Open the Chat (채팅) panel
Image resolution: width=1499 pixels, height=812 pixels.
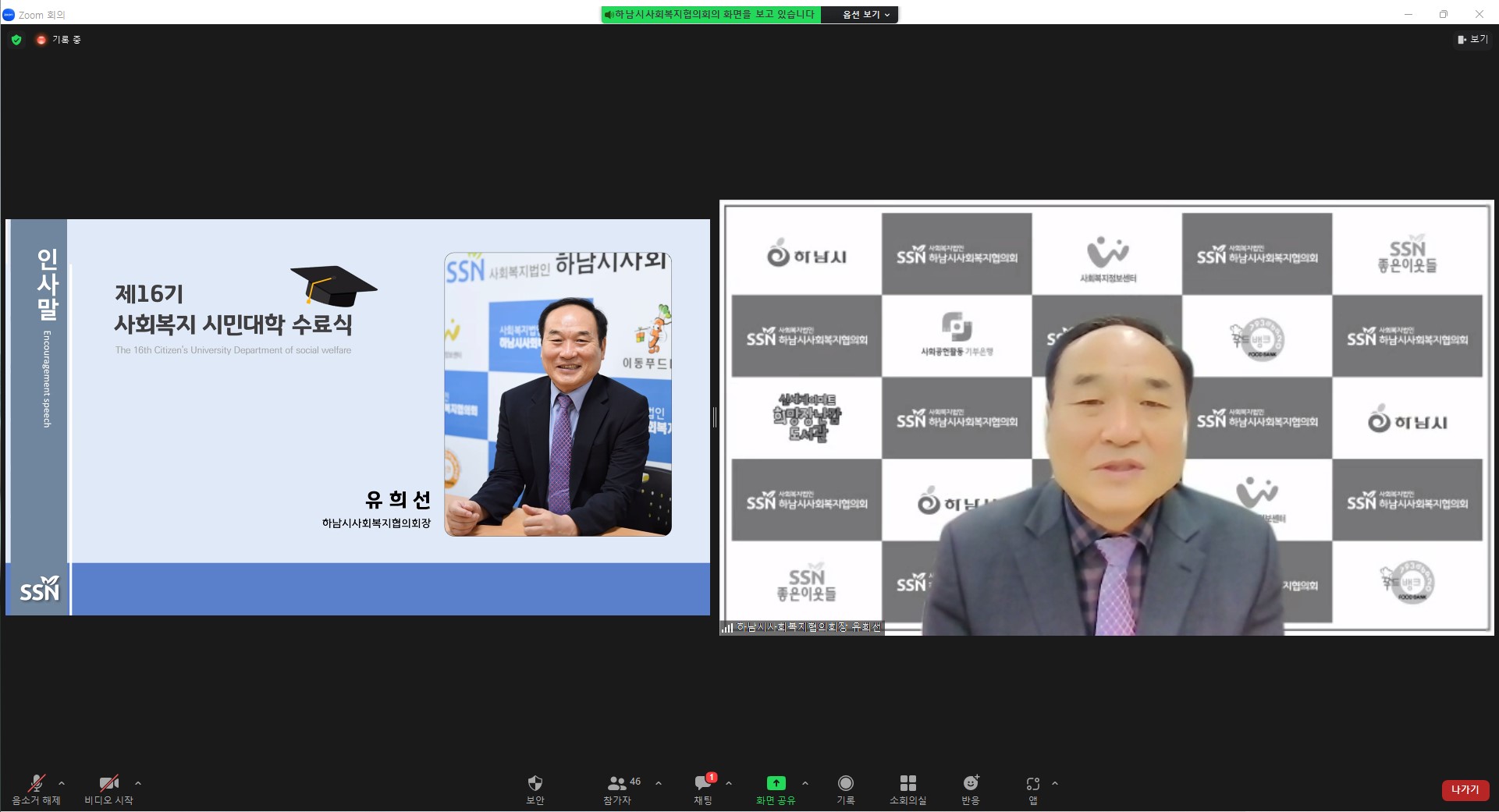tap(702, 783)
